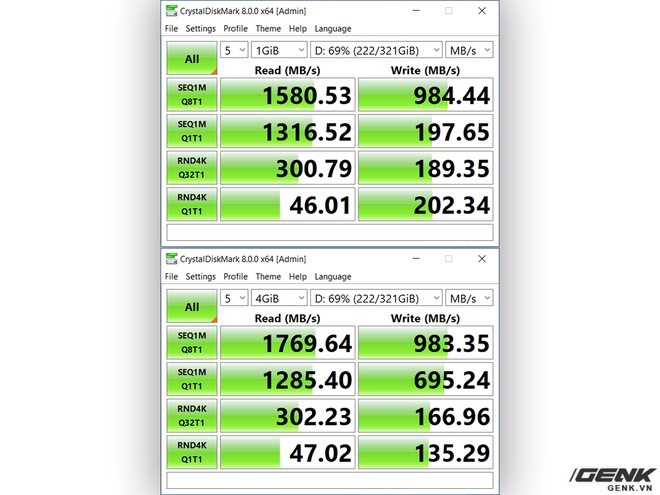Click the 1769.64 read result
This screenshot has width=660, height=495.
288,343
